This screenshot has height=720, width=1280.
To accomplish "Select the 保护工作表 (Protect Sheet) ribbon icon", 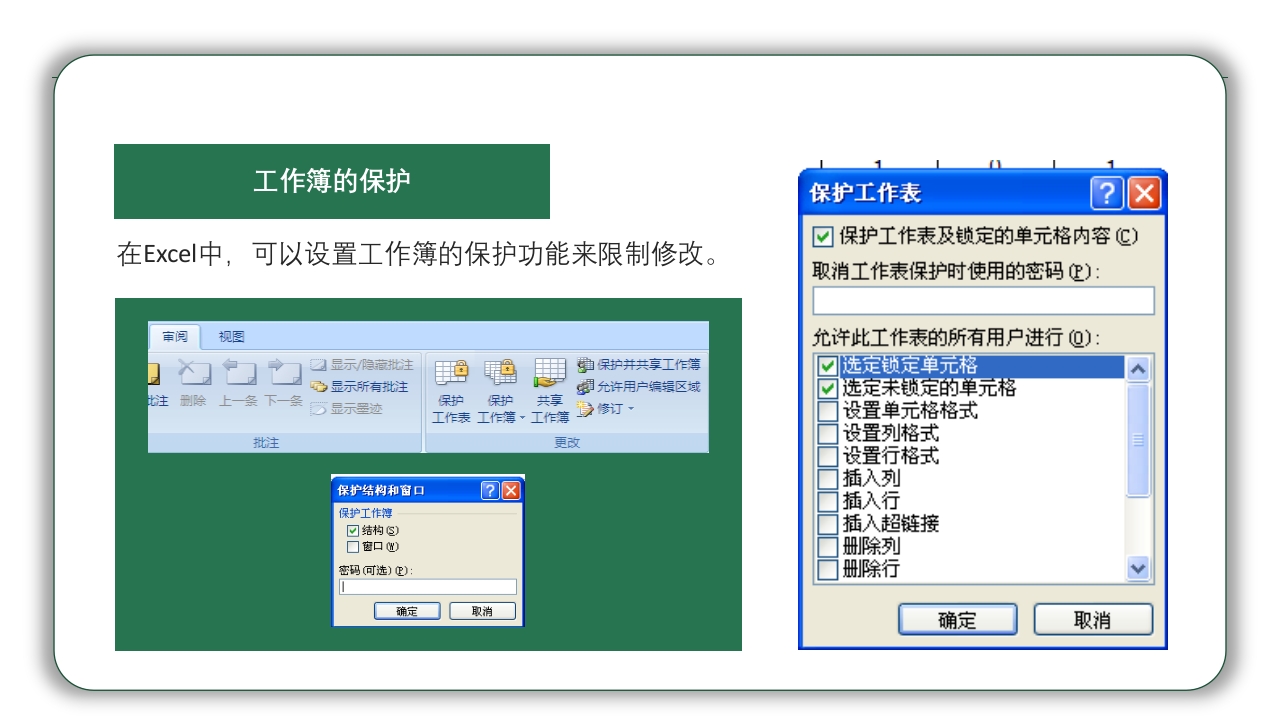I will tap(451, 371).
